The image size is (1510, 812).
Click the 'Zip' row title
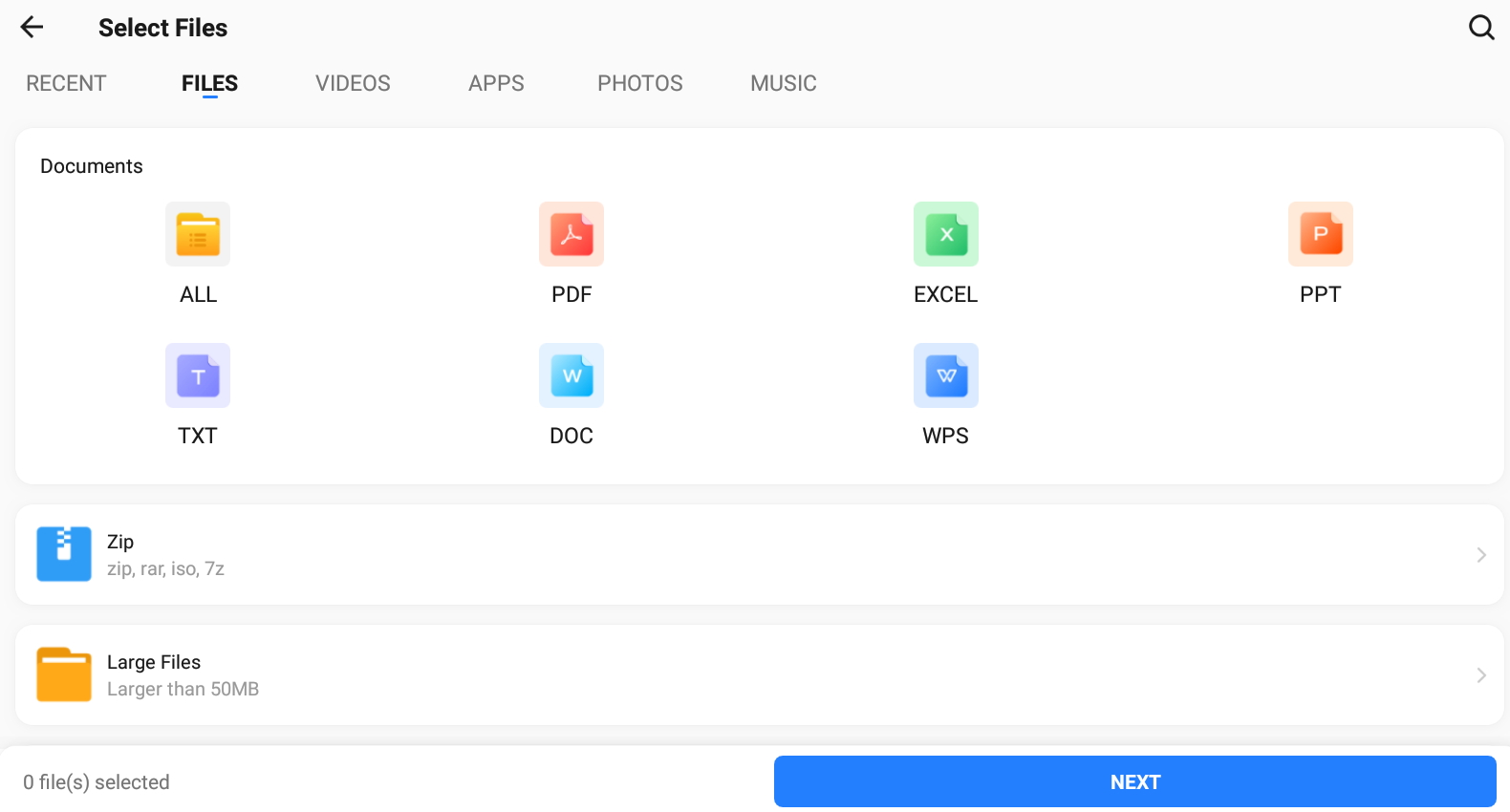(120, 542)
